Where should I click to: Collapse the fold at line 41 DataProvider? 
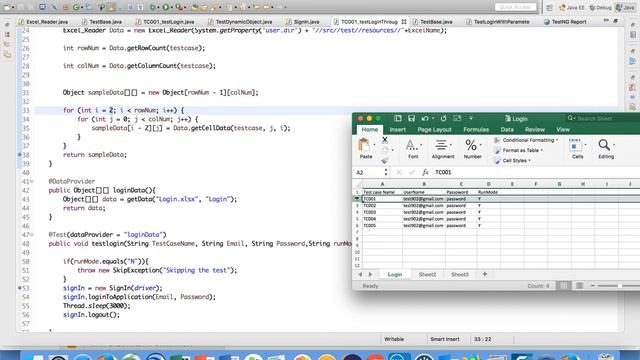[x=32, y=181]
